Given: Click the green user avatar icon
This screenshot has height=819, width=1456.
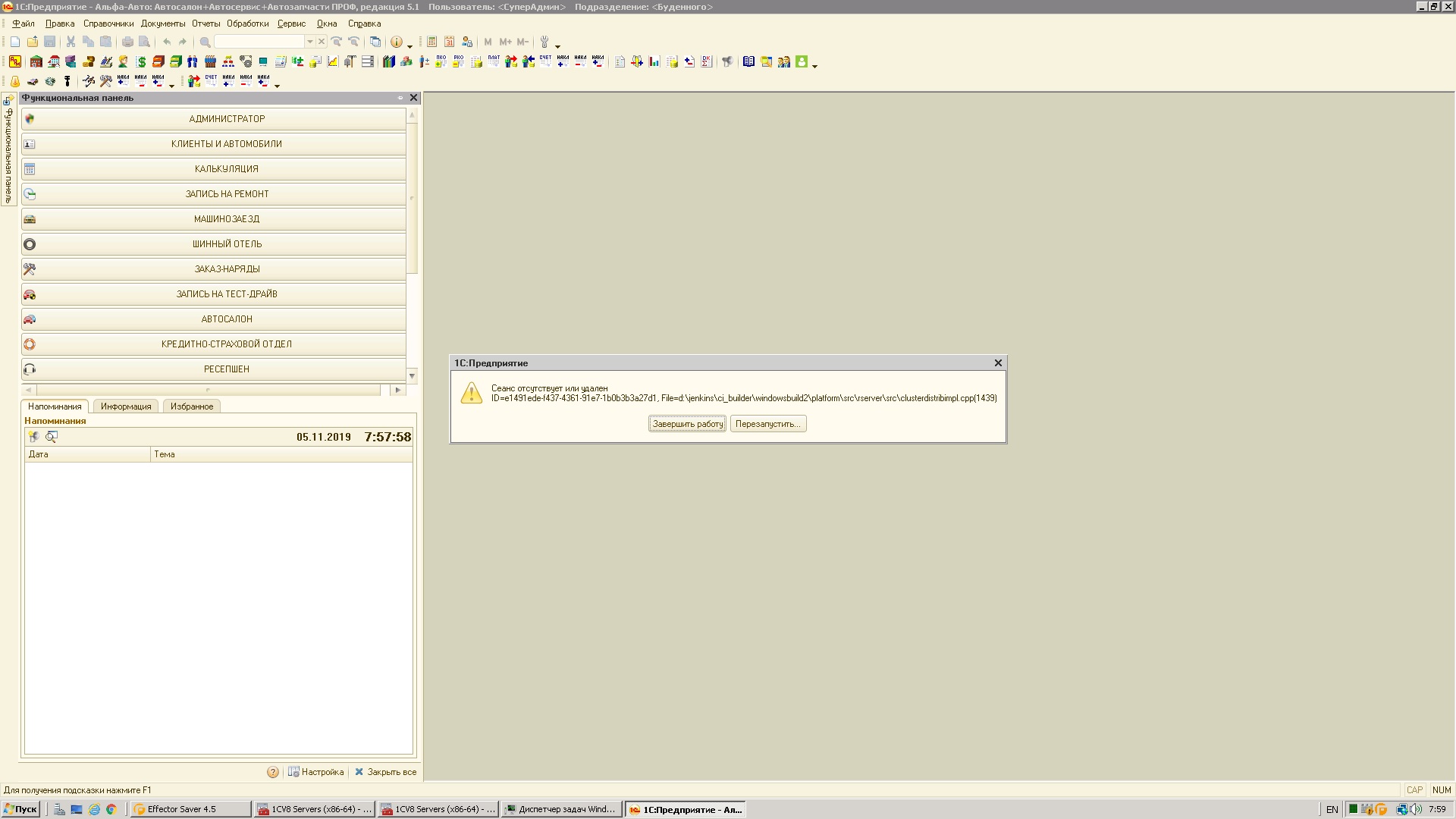Looking at the screenshot, I should (802, 61).
